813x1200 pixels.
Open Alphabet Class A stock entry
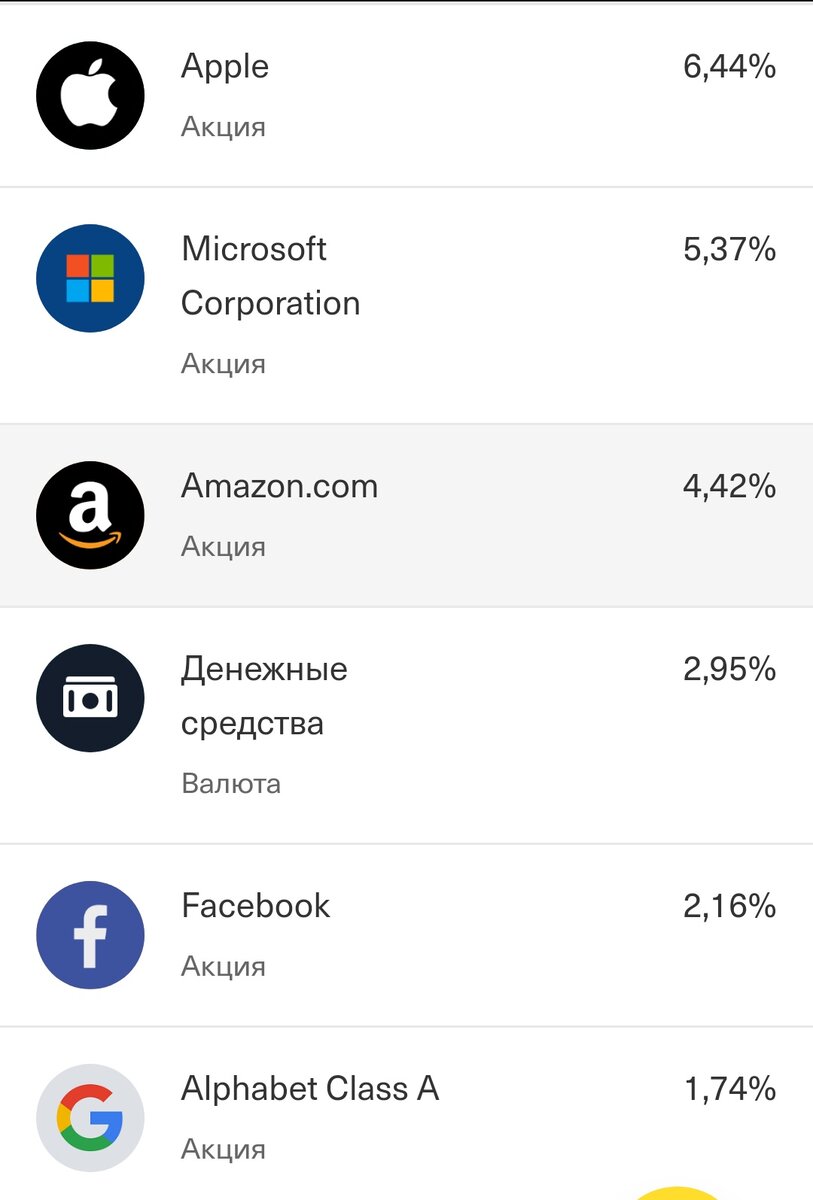pos(406,1114)
